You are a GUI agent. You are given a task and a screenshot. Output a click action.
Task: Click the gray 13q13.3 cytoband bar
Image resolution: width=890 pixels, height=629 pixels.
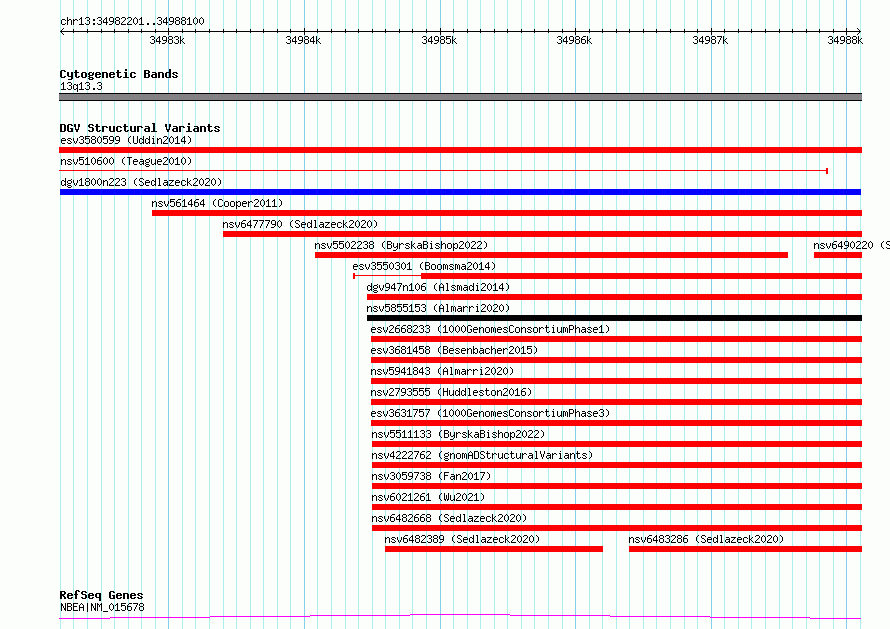point(460,97)
